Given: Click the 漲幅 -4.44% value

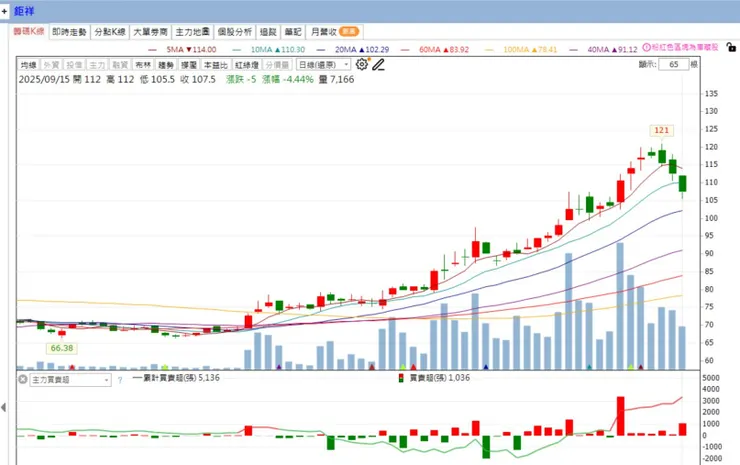Looking at the screenshot, I should (288, 79).
